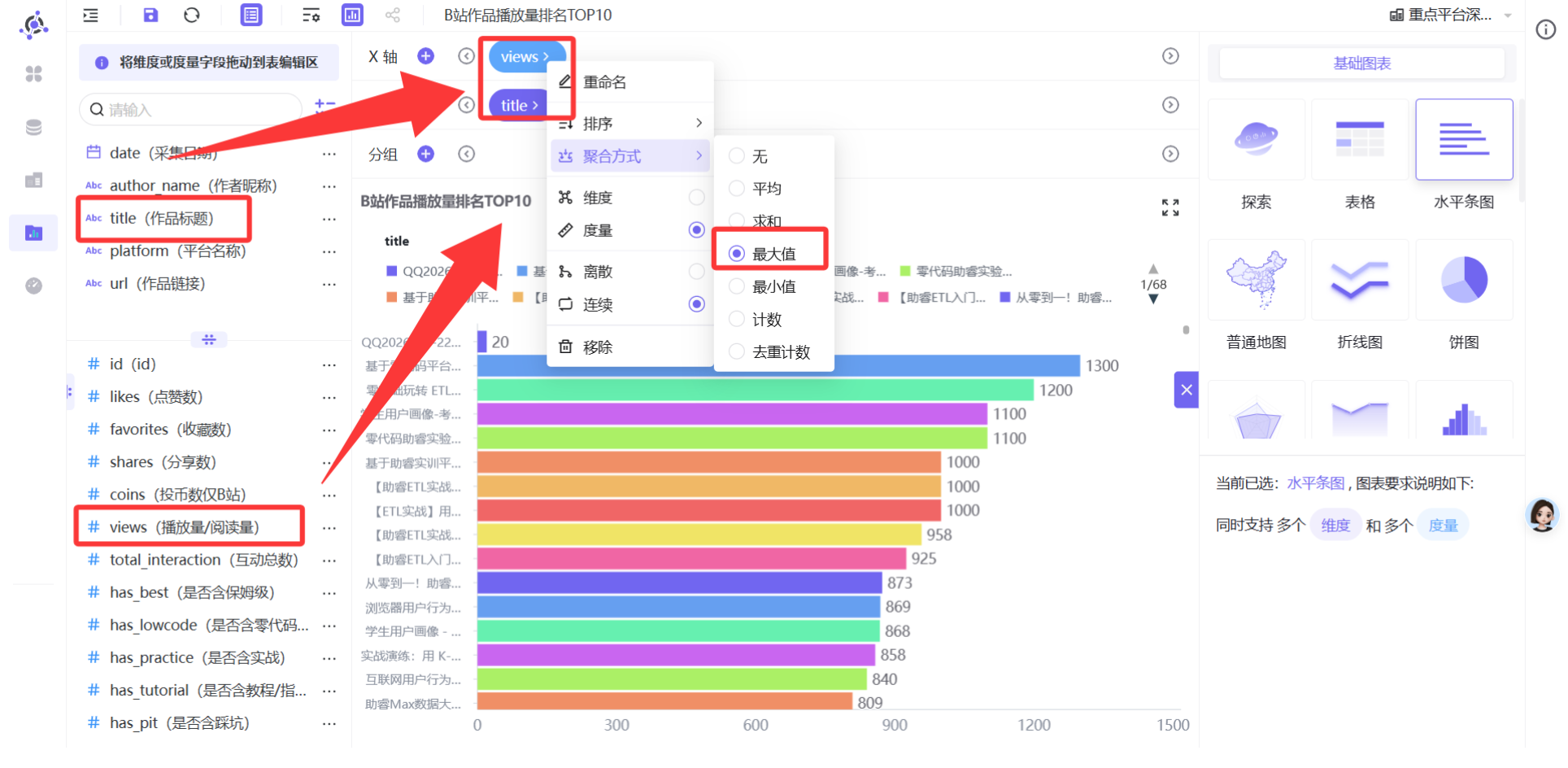Open the 重点平台深... dropdown at top right

[1451, 15]
